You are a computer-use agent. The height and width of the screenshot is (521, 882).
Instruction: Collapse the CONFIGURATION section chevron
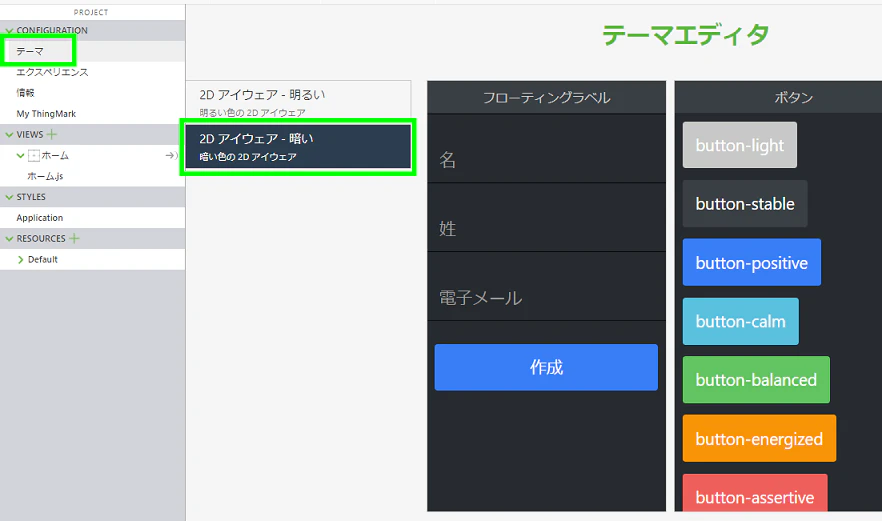point(9,30)
